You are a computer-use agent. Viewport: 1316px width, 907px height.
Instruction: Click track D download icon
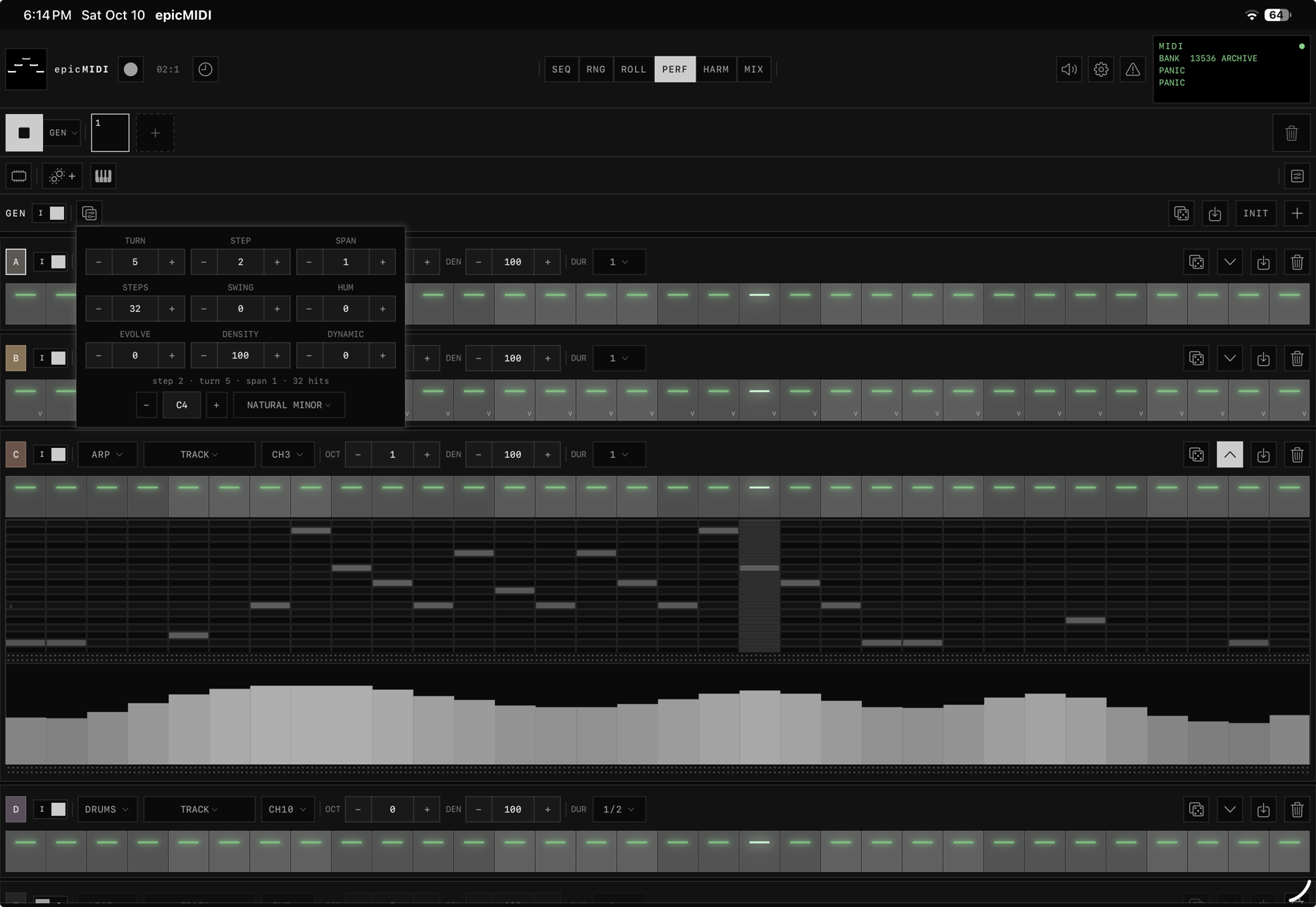pyautogui.click(x=1263, y=810)
